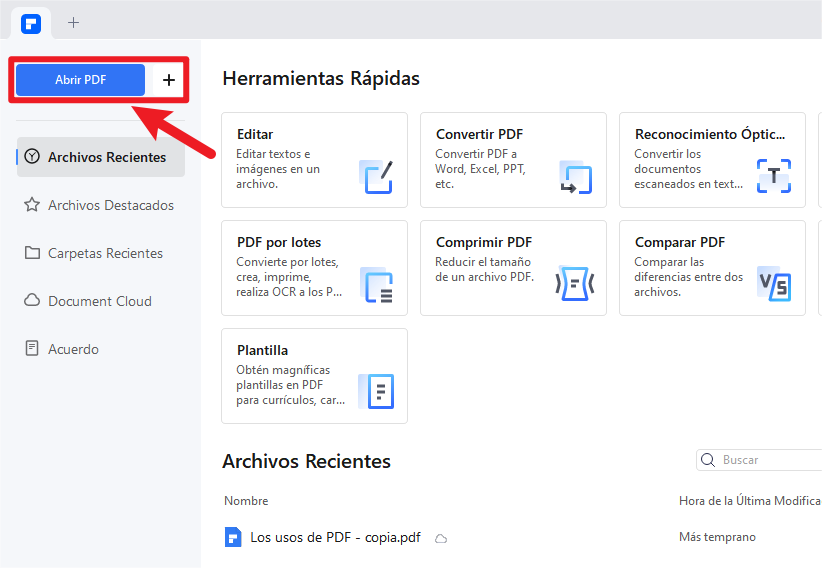Screen dimensions: 822x568
Task: Open Los usos de PDF - copia.pdf
Action: 336,538
